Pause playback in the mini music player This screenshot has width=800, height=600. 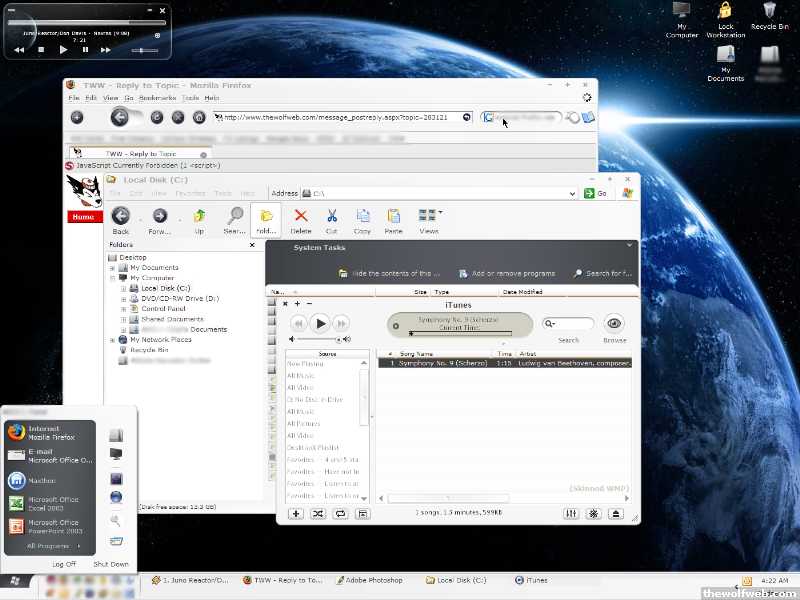[85, 49]
